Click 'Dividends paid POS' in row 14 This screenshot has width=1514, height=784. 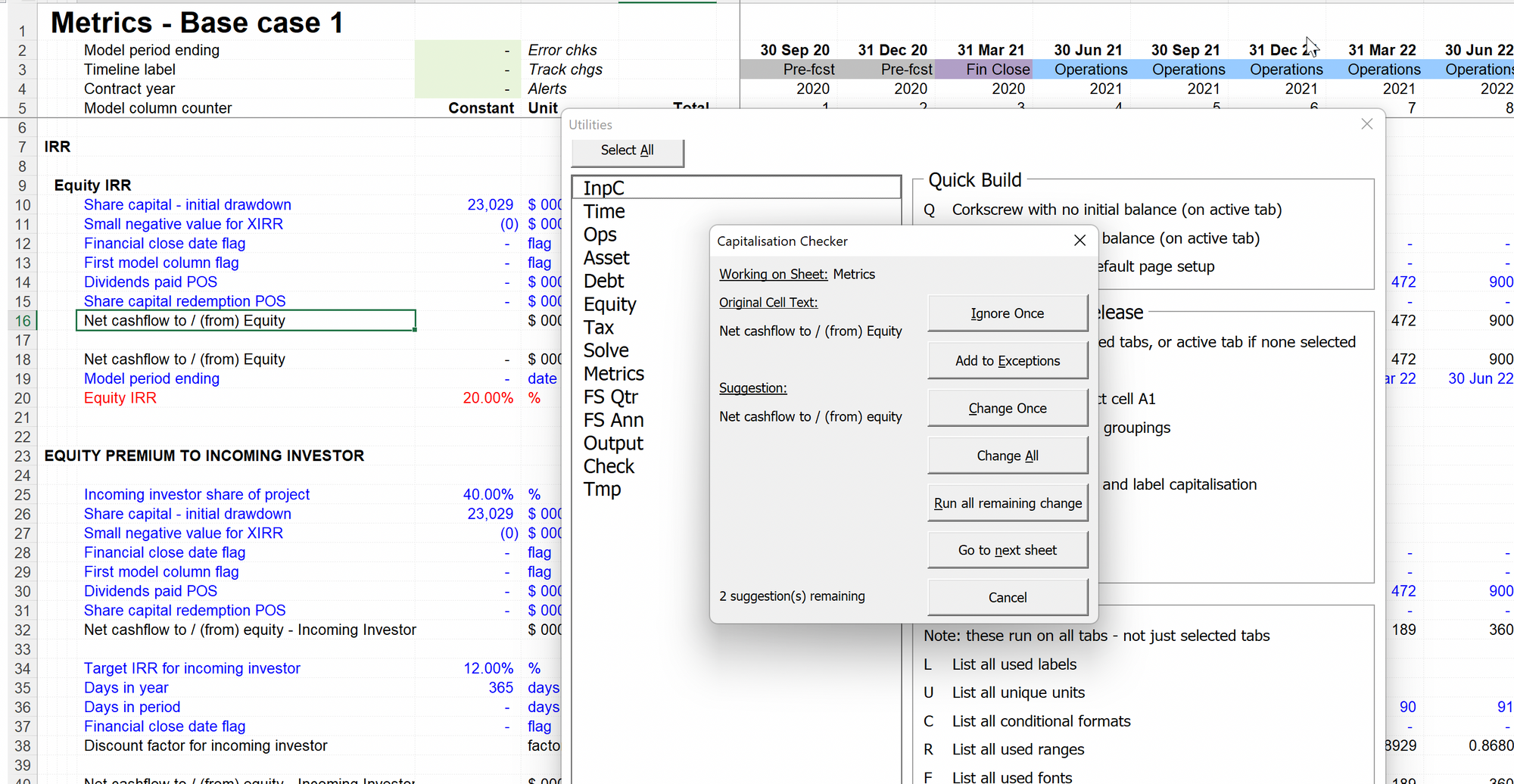click(151, 282)
